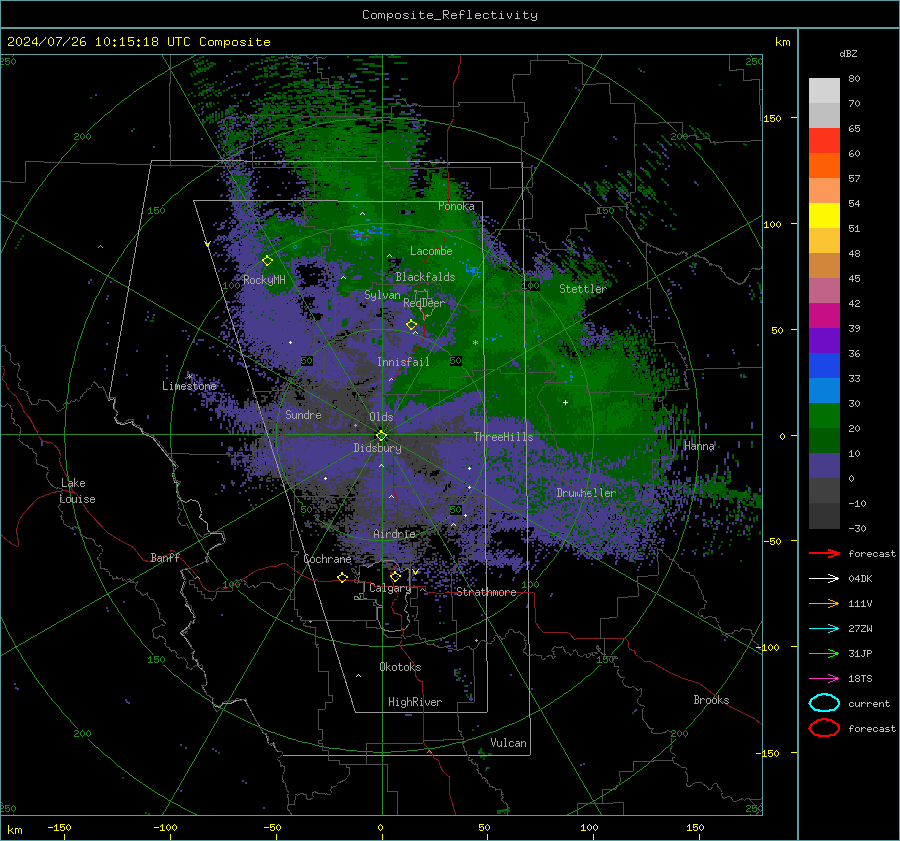900x841 pixels.
Task: Click the bright blue echo cell north of Sylvan
Action: pyautogui.click(x=366, y=232)
